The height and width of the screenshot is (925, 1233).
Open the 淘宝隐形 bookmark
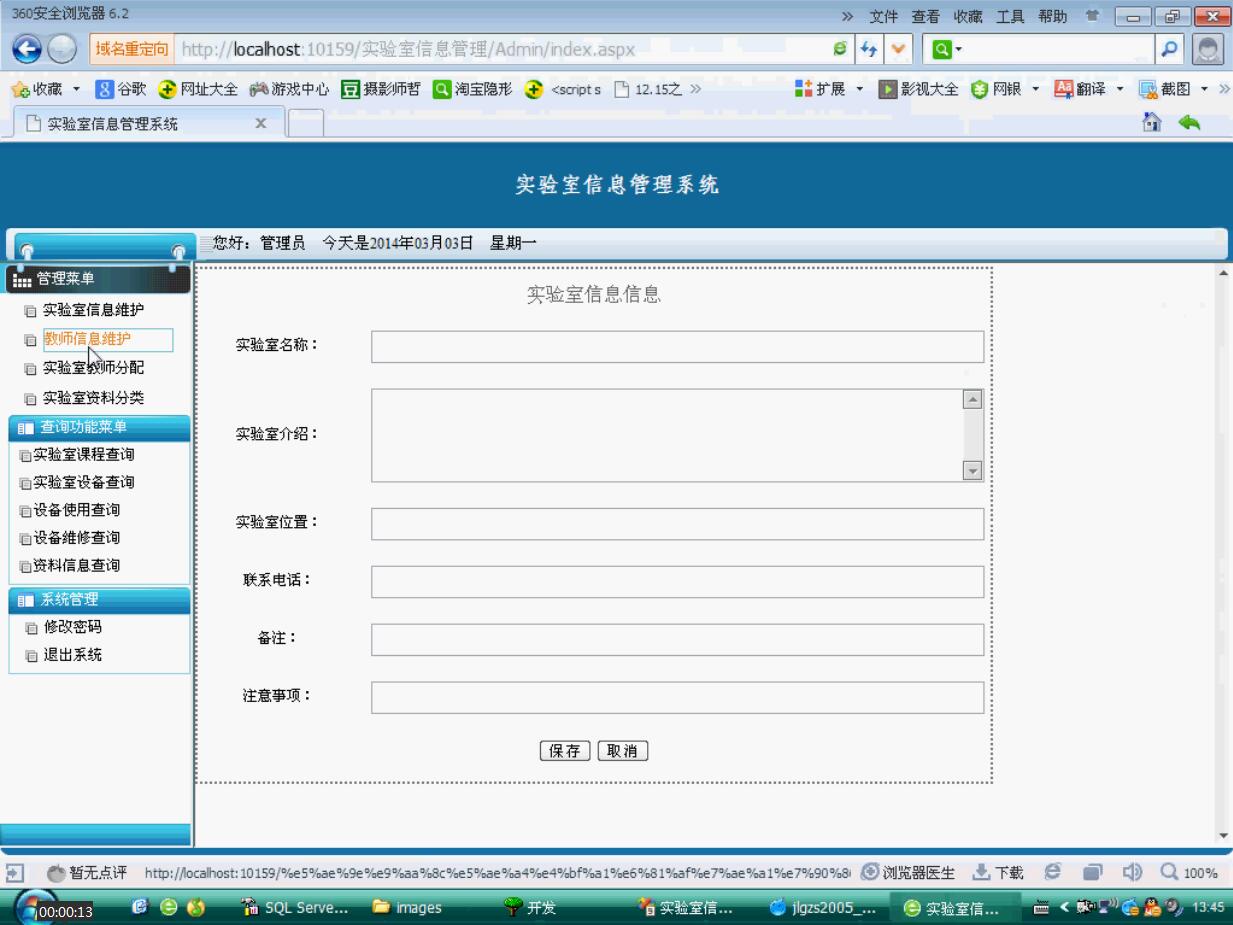tap(472, 90)
